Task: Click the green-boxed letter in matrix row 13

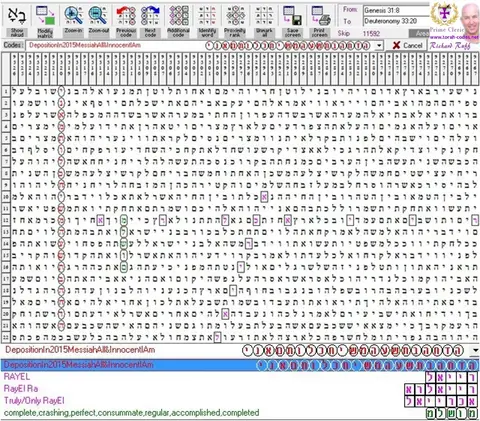Action: 123,232
